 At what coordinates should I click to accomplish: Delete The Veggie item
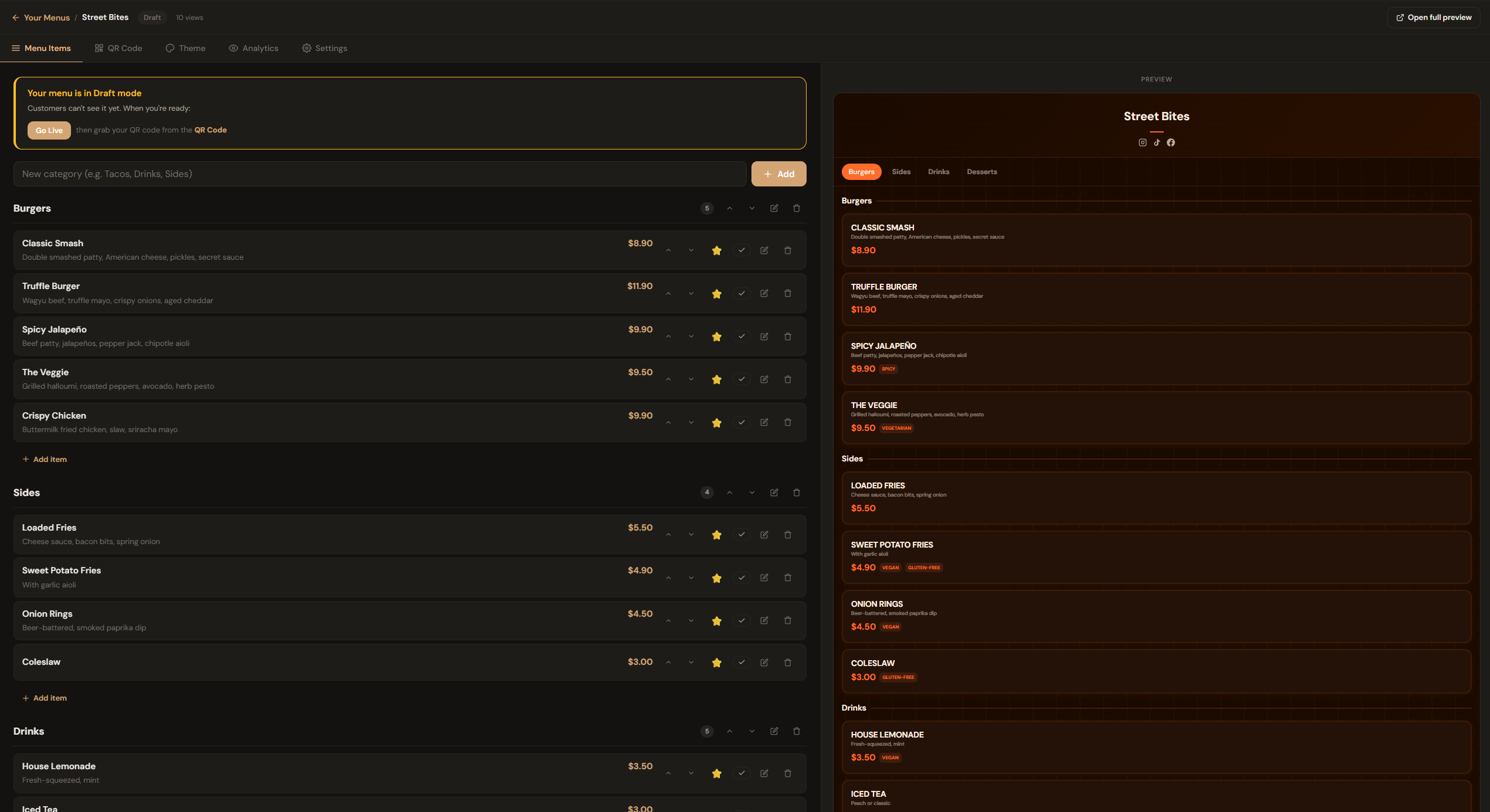pyautogui.click(x=788, y=379)
